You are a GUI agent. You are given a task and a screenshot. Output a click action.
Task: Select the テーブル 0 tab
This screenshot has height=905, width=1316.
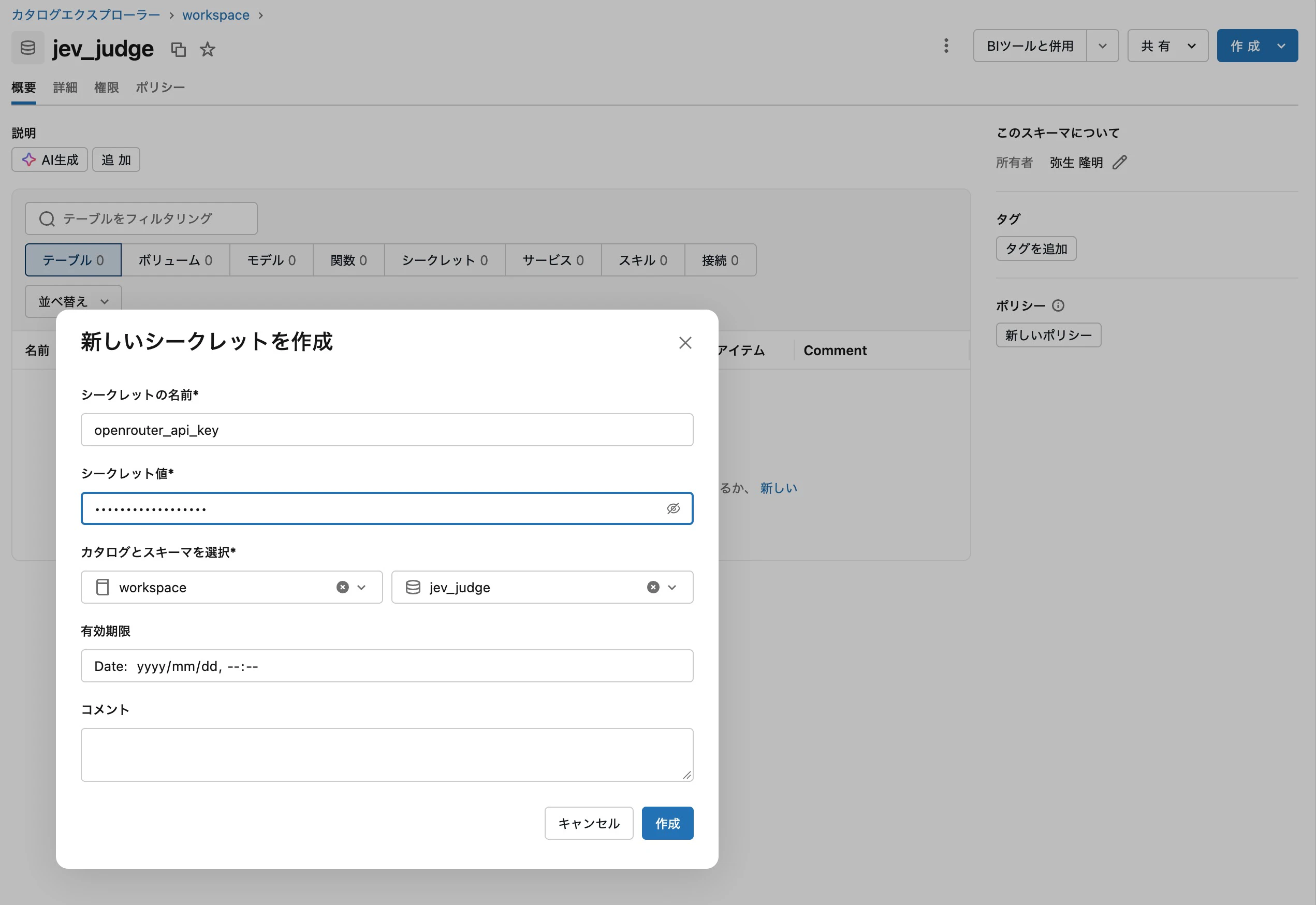73,260
